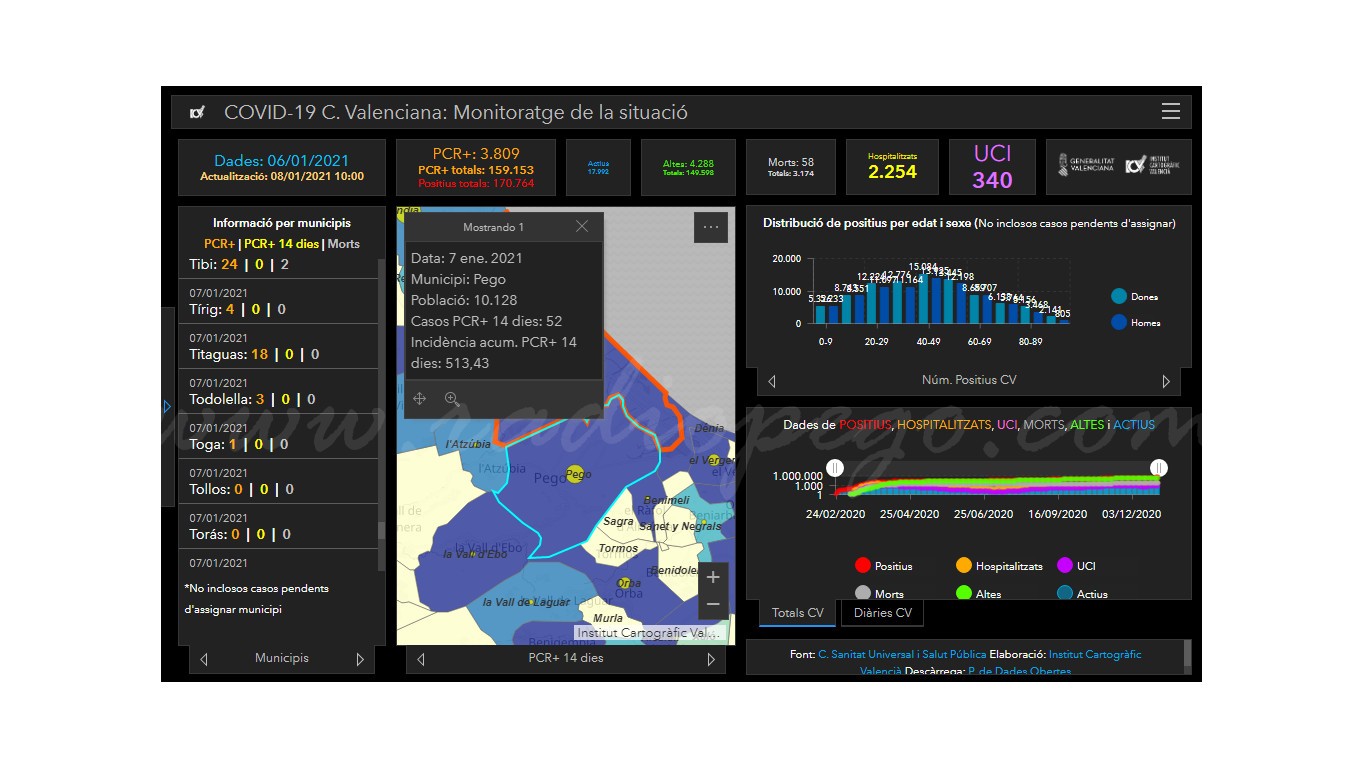Toggle Actius series in the legend

[x=1082, y=594]
